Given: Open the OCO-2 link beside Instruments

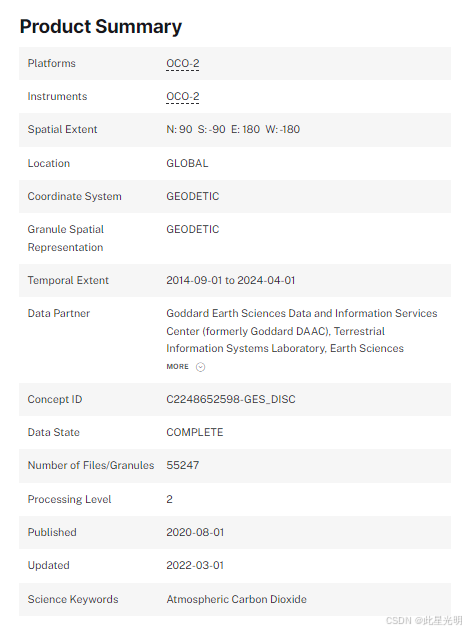Looking at the screenshot, I should click(183, 97).
